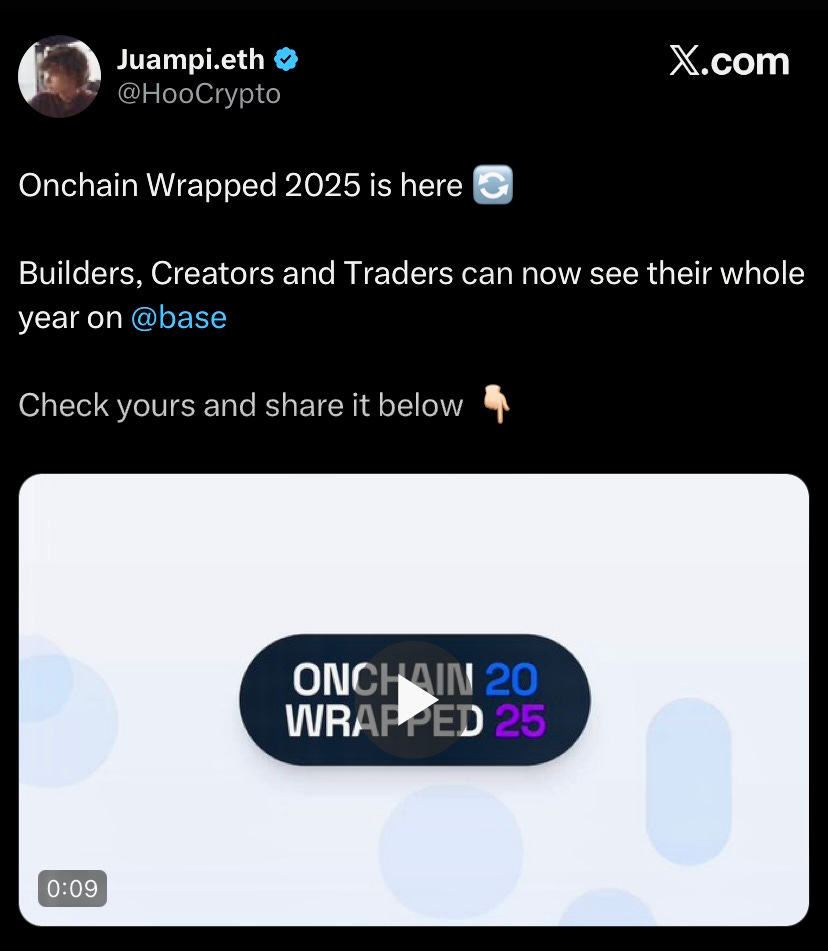The height and width of the screenshot is (951, 828).
Task: Click the blue '20' in the video logo
Action: pyautogui.click(x=511, y=679)
